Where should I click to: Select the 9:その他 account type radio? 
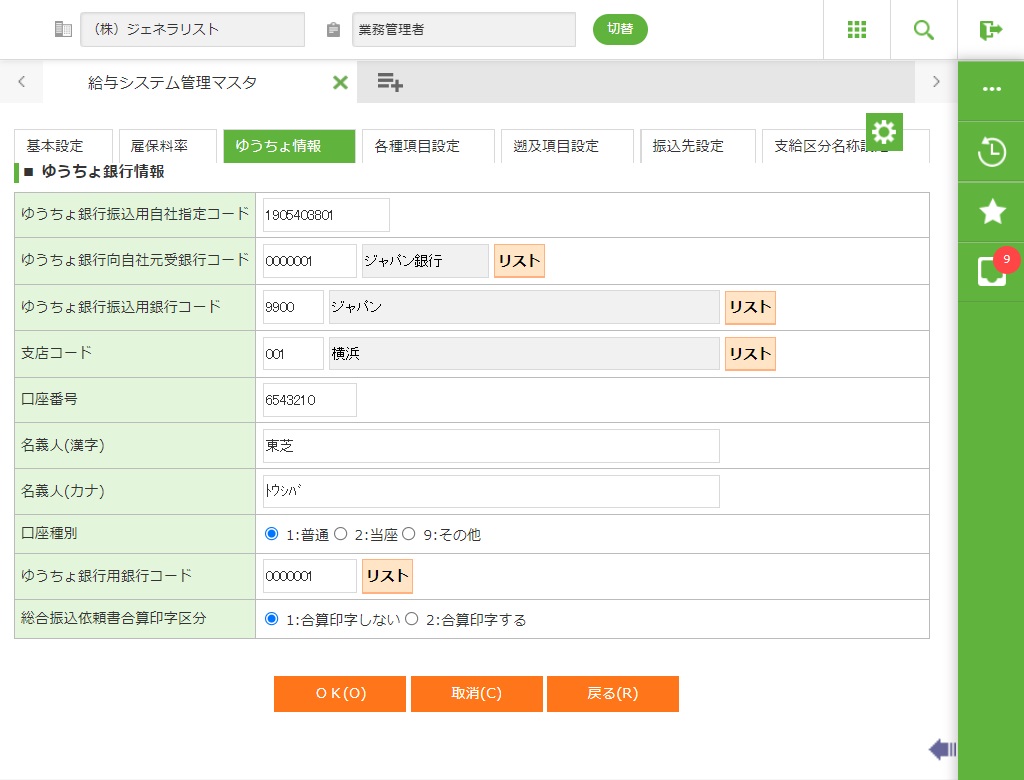[x=408, y=534]
